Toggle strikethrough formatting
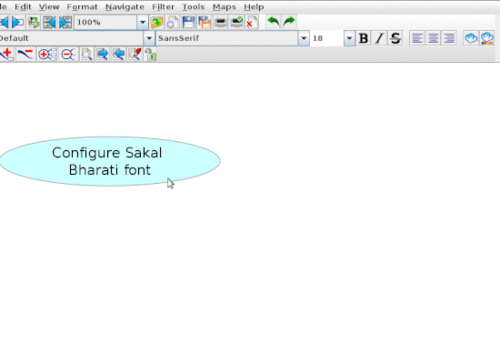 click(395, 38)
